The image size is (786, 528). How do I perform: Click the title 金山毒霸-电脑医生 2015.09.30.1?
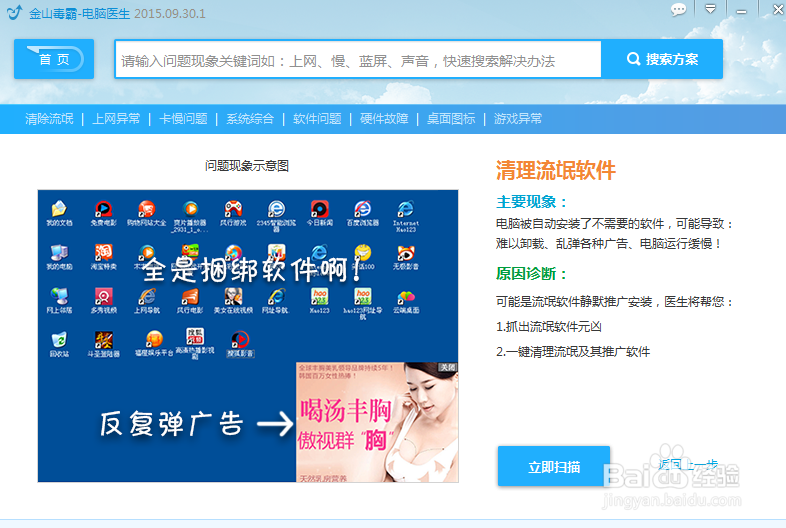pos(117,14)
